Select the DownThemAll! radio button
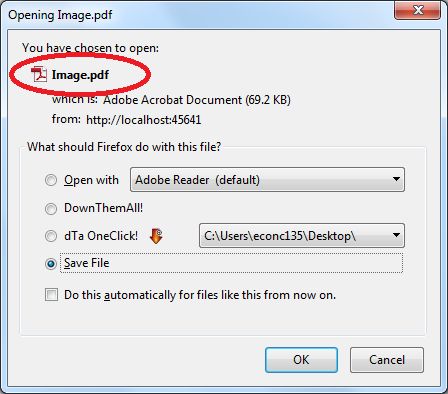 click(51, 209)
